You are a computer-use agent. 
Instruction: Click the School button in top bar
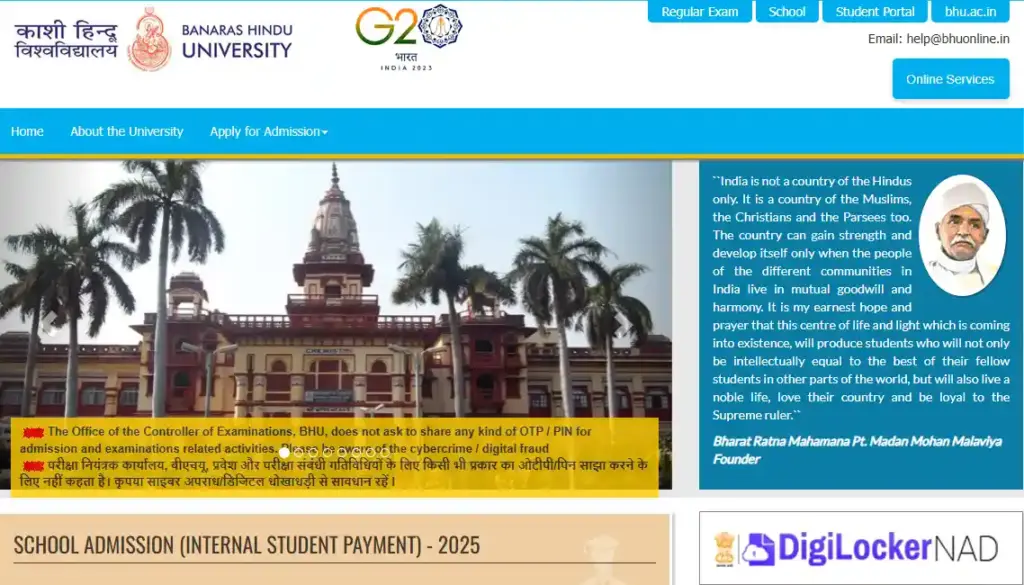pos(787,12)
